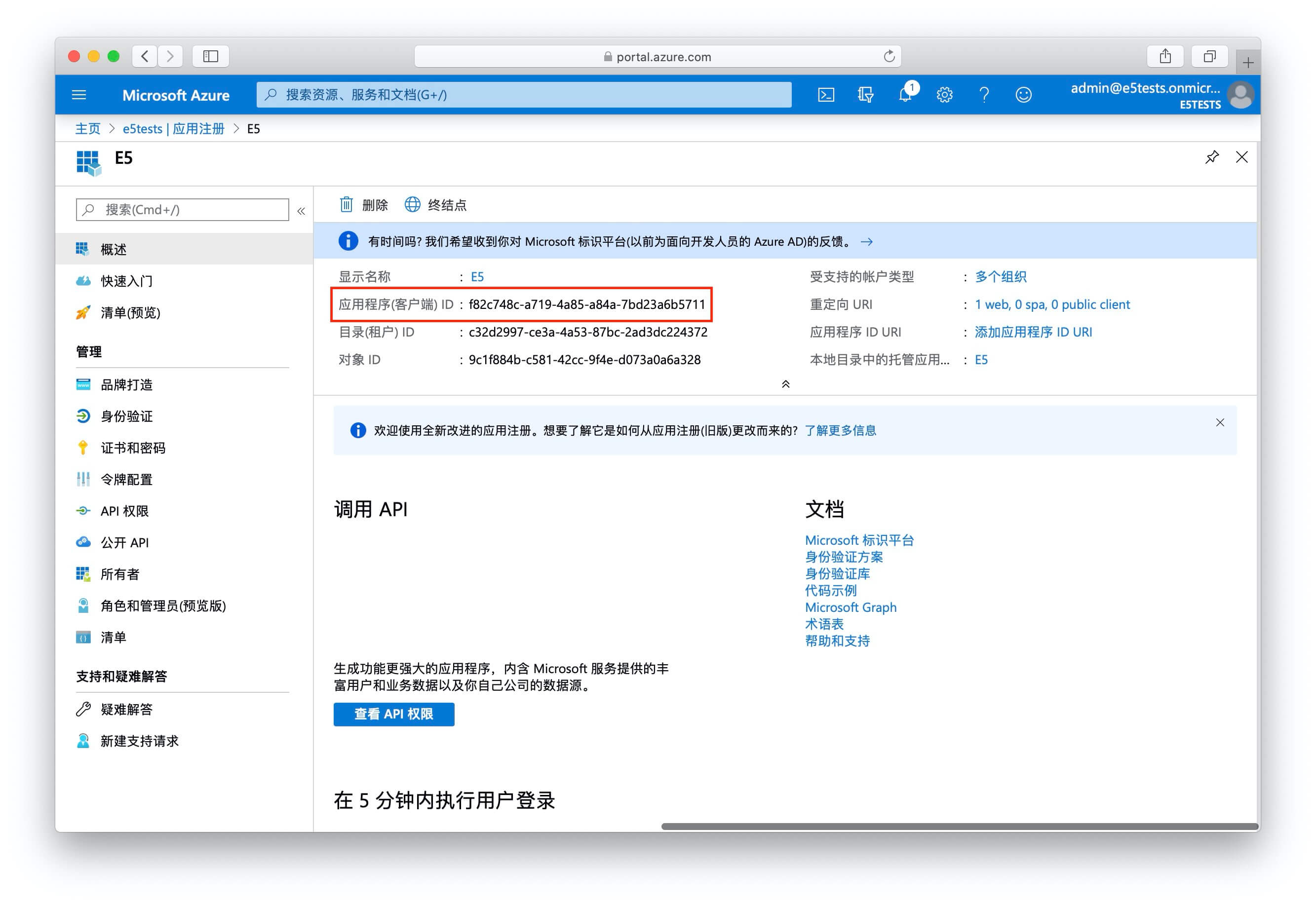Reload the page in Safari

(x=889, y=56)
